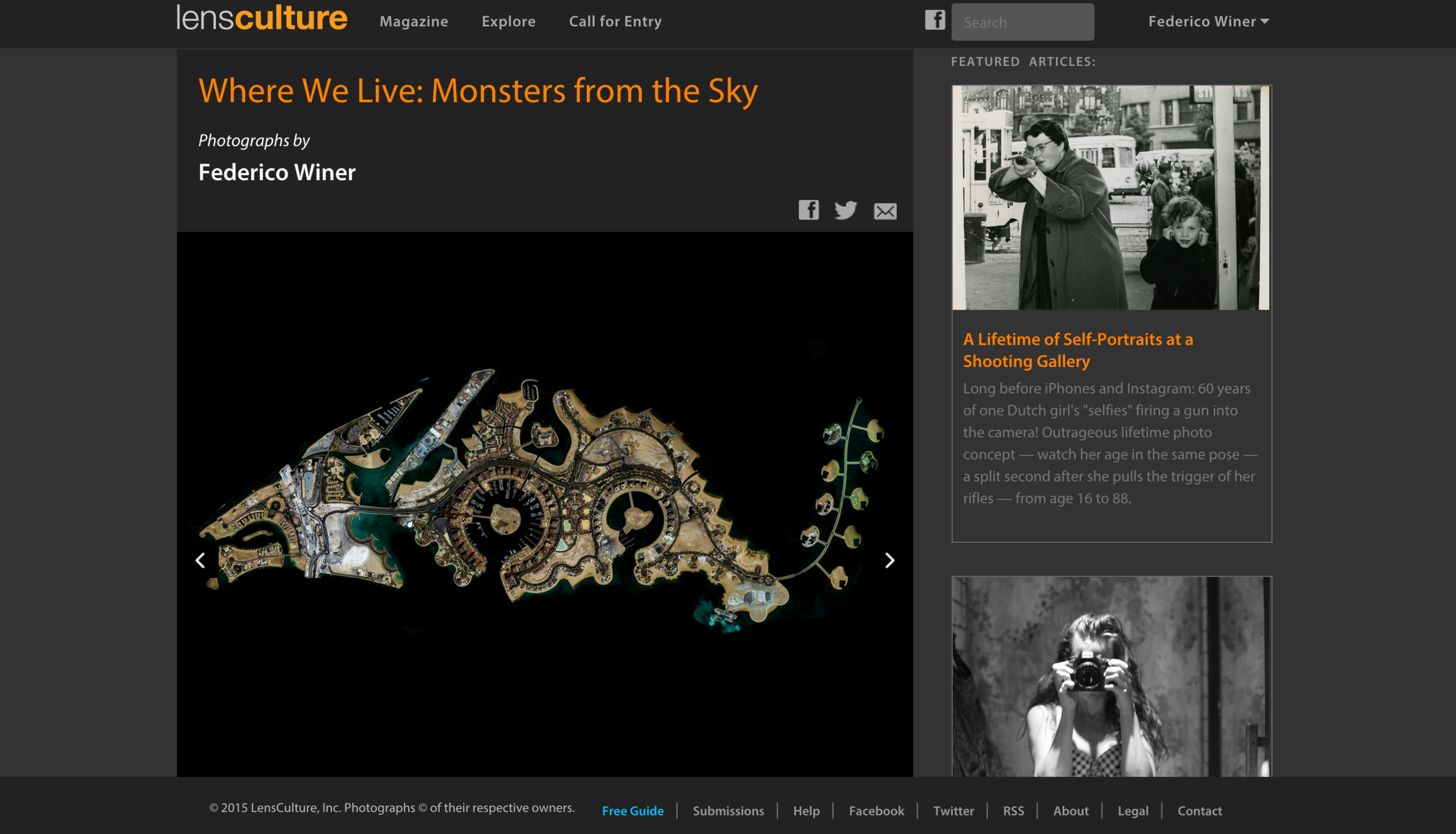The height and width of the screenshot is (834, 1456).
Task: Share the article on Twitter
Action: (846, 210)
